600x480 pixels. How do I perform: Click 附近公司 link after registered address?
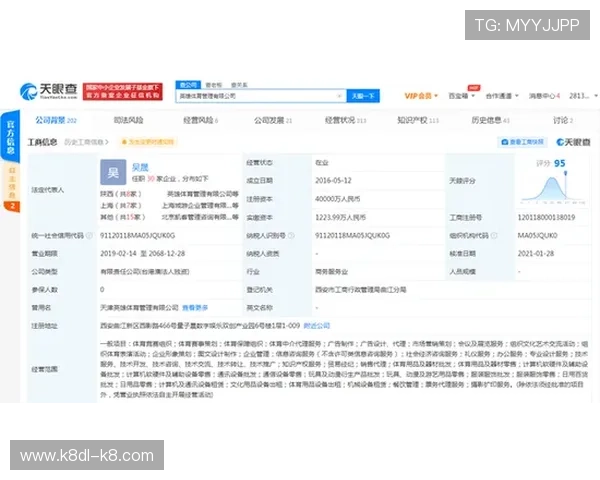pyautogui.click(x=316, y=326)
